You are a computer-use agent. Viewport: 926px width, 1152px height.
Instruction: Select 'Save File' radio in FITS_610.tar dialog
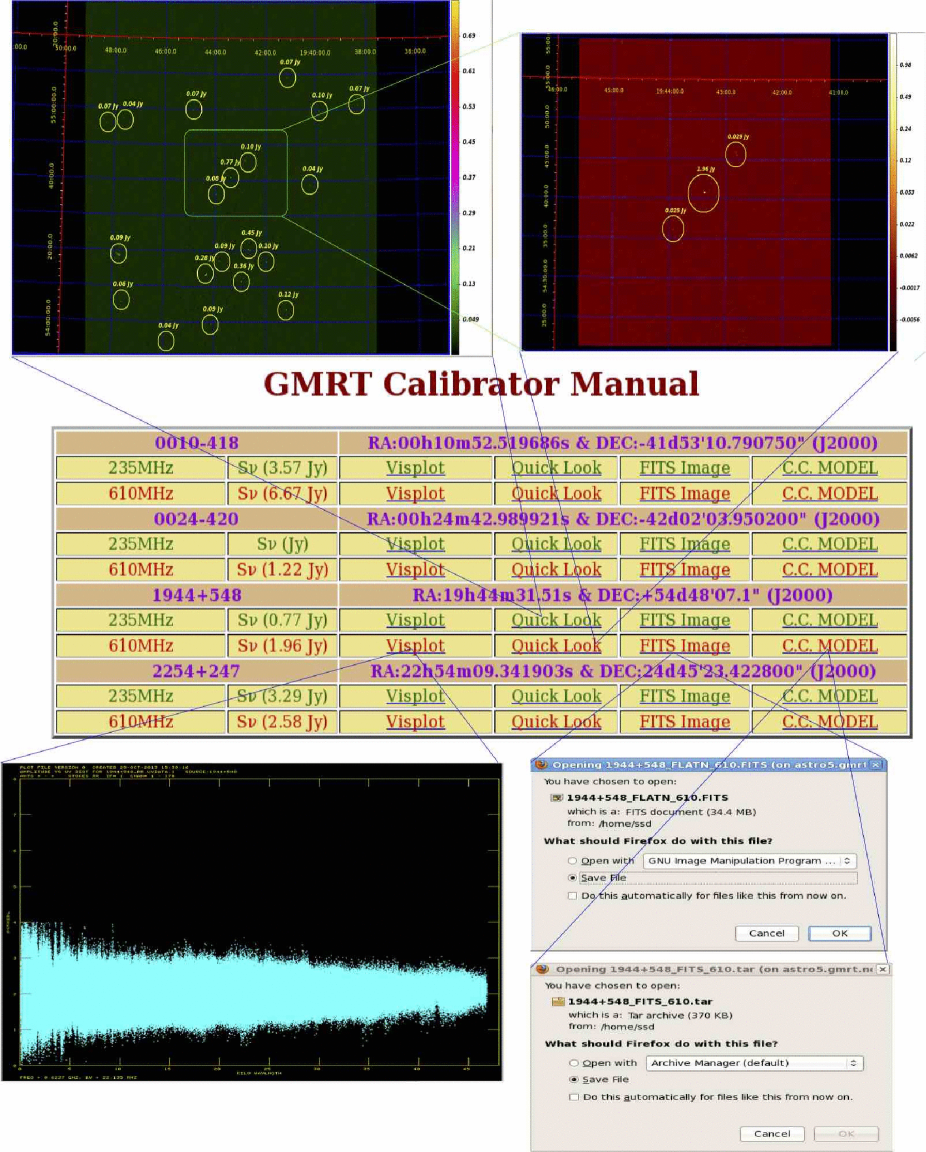574,1080
